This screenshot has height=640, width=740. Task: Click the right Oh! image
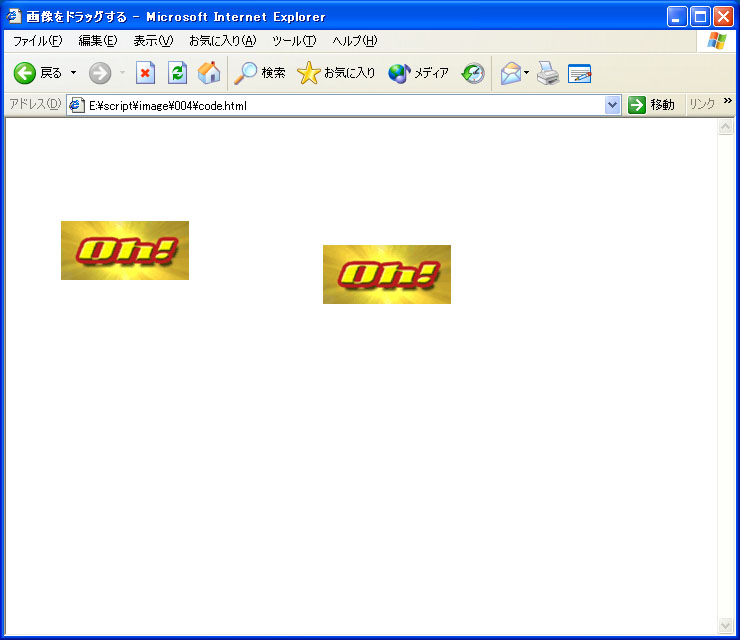click(x=387, y=274)
